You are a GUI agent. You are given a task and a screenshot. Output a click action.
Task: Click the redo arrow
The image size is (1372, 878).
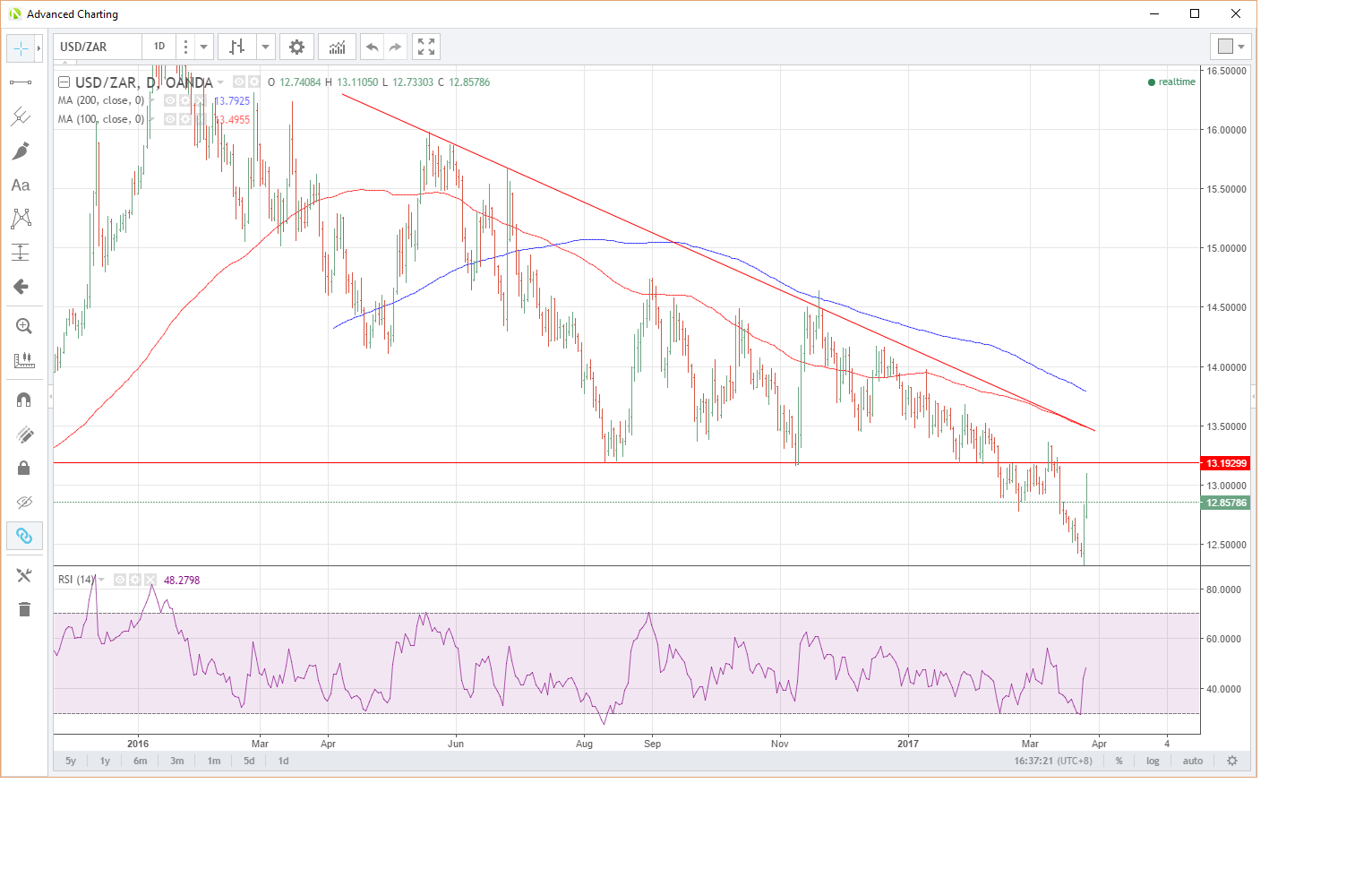pos(396,47)
